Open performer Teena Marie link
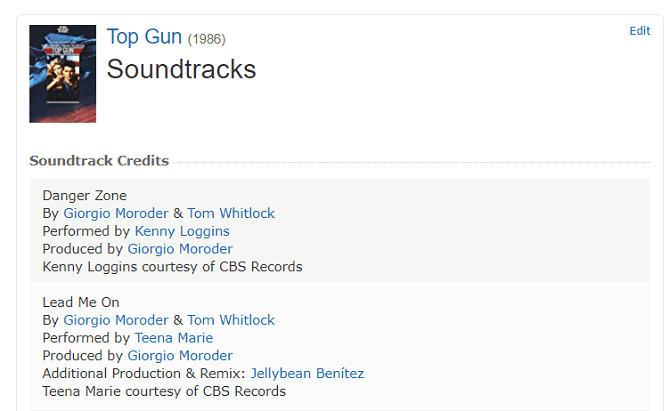The image size is (670, 411). click(174, 338)
